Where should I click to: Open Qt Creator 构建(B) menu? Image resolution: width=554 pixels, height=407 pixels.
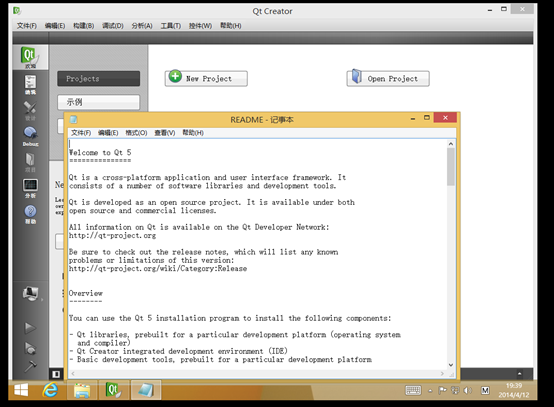[84, 25]
